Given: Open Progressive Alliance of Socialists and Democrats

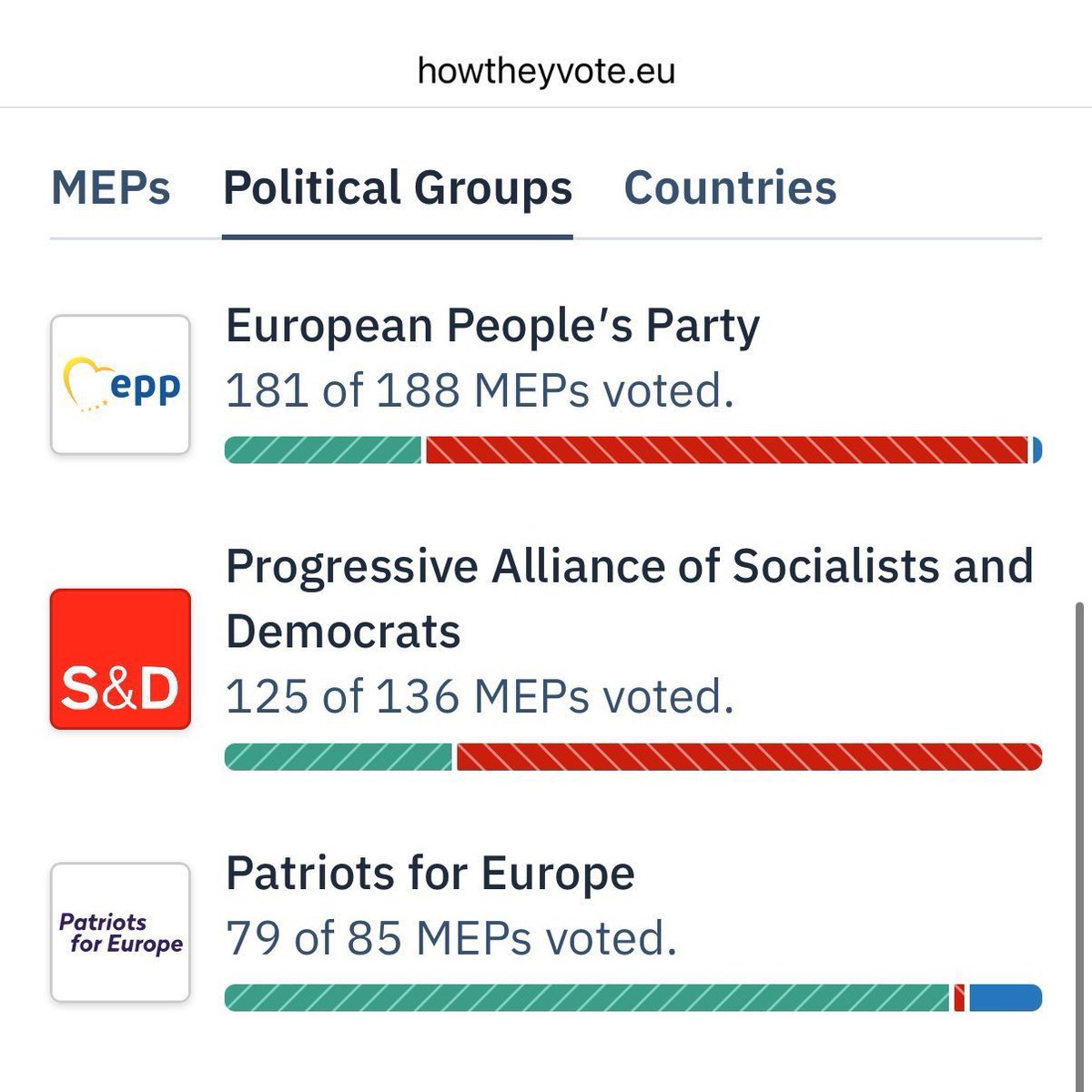Looking at the screenshot, I should (630, 598).
